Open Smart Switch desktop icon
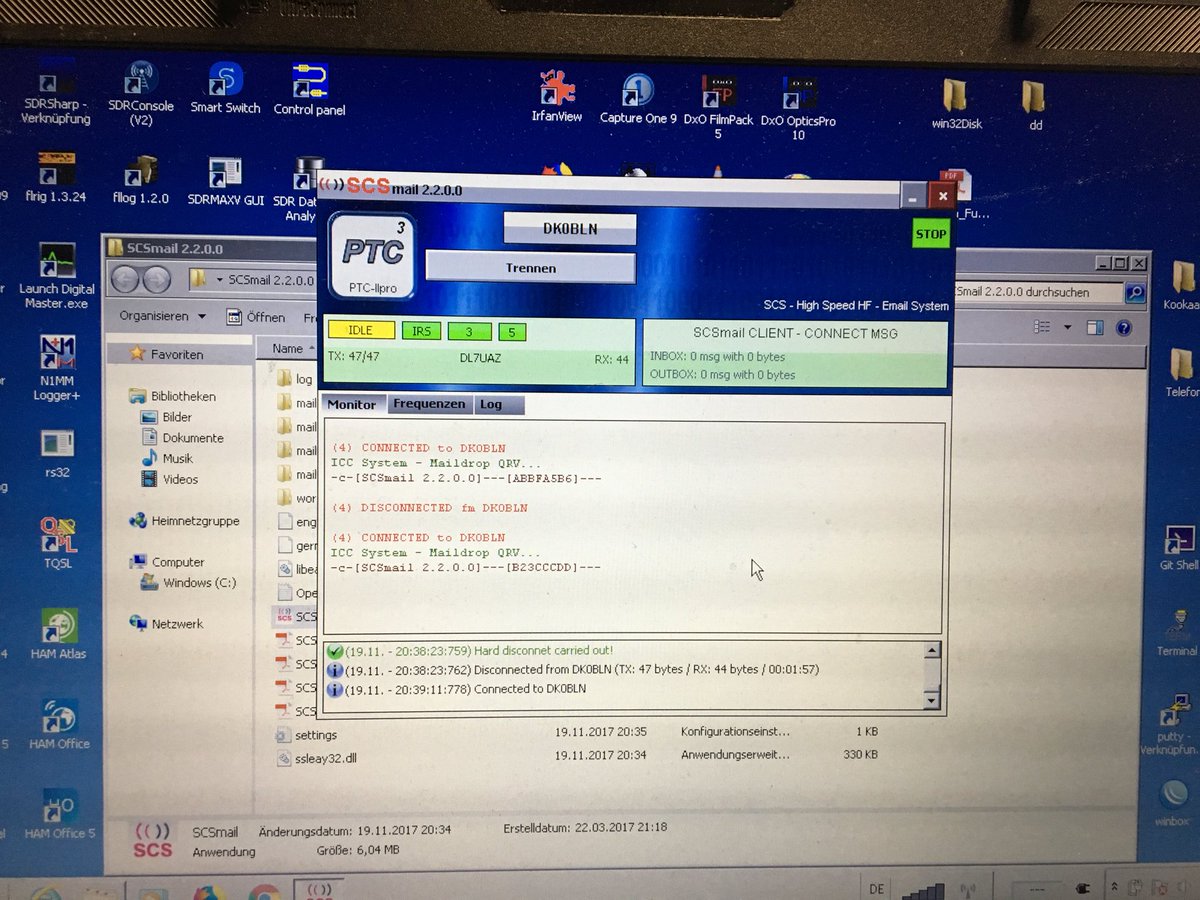This screenshot has width=1200, height=900. tap(226, 90)
